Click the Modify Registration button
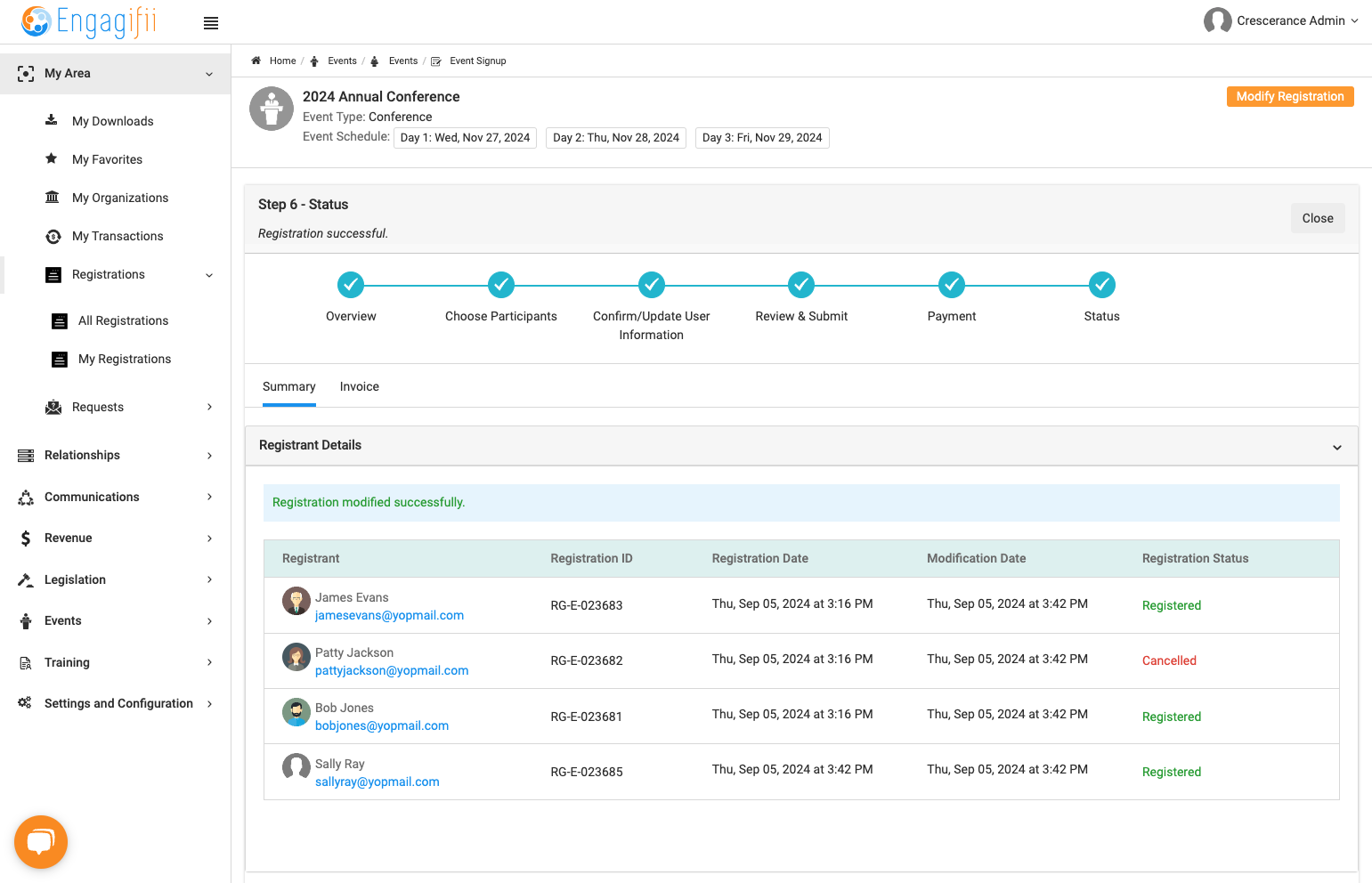This screenshot has height=883, width=1372. pos(1290,96)
